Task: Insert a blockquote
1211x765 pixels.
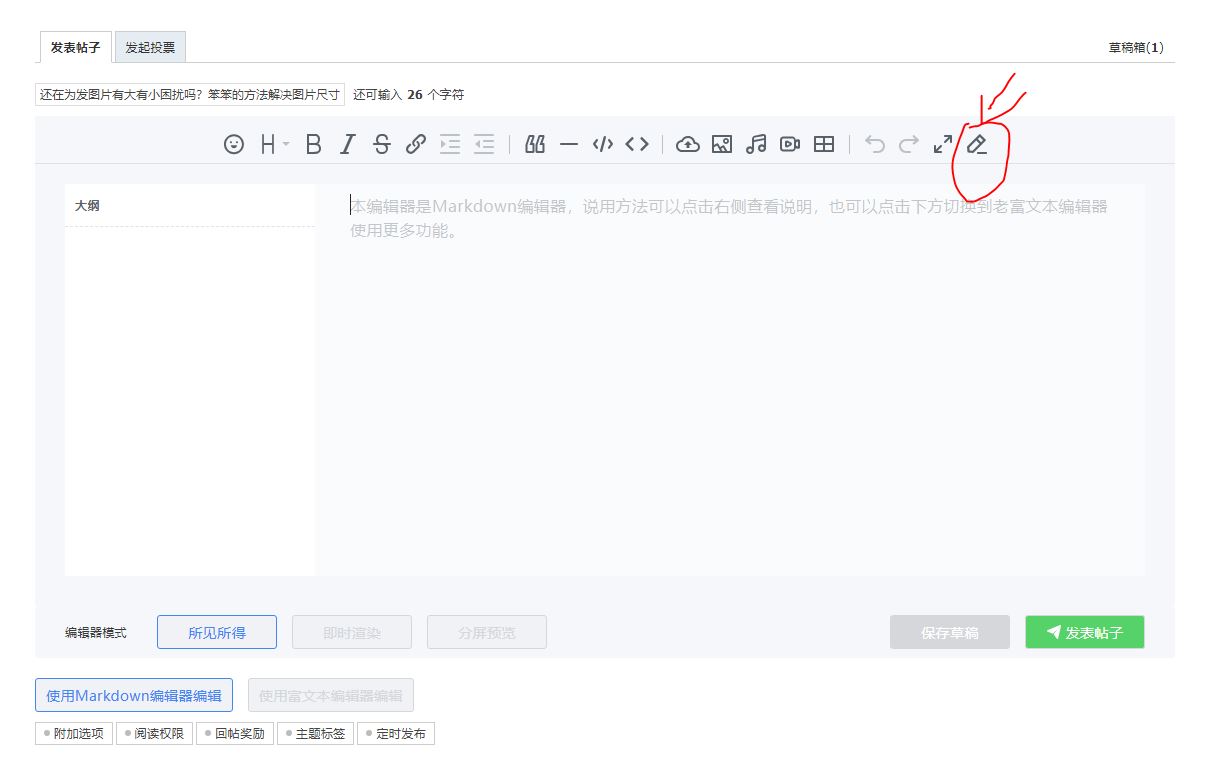Action: [x=535, y=144]
